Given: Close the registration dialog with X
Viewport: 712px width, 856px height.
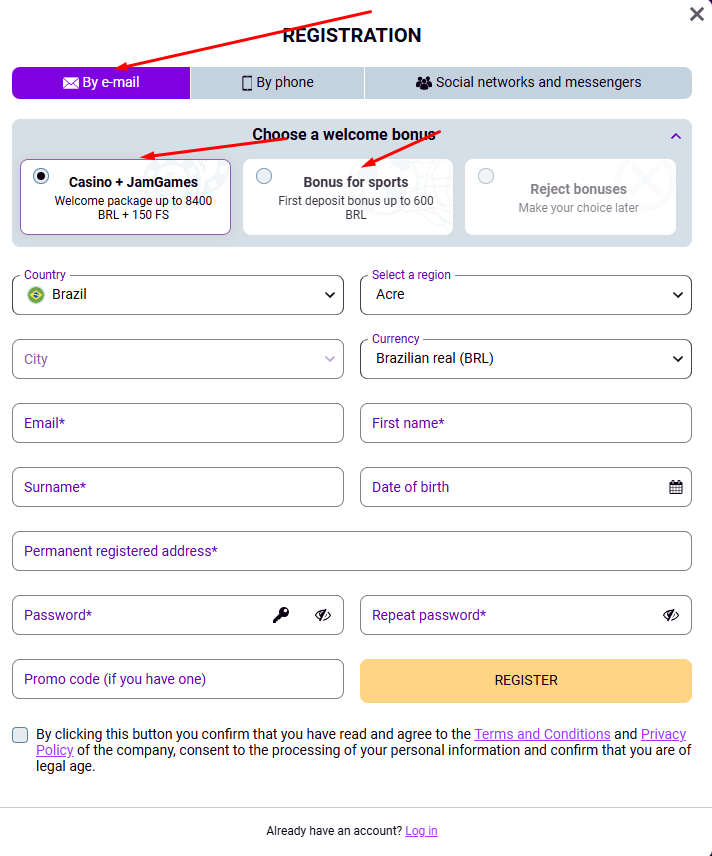Looking at the screenshot, I should coord(696,14).
